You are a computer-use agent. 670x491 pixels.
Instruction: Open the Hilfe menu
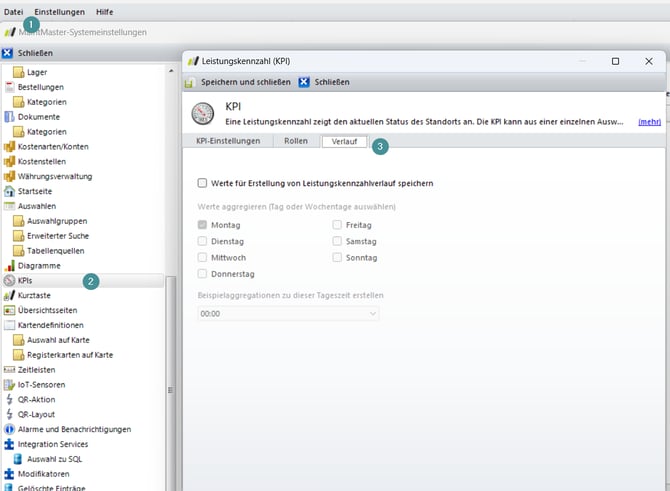[x=104, y=11]
